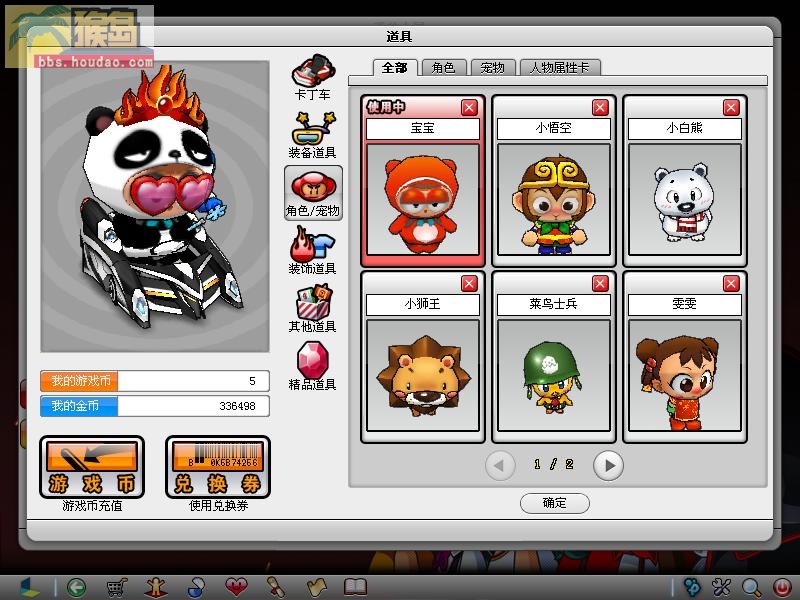Image resolution: width=800 pixels, height=600 pixels.
Task: Click the 游戏币 recharge button
Action: click(x=92, y=467)
